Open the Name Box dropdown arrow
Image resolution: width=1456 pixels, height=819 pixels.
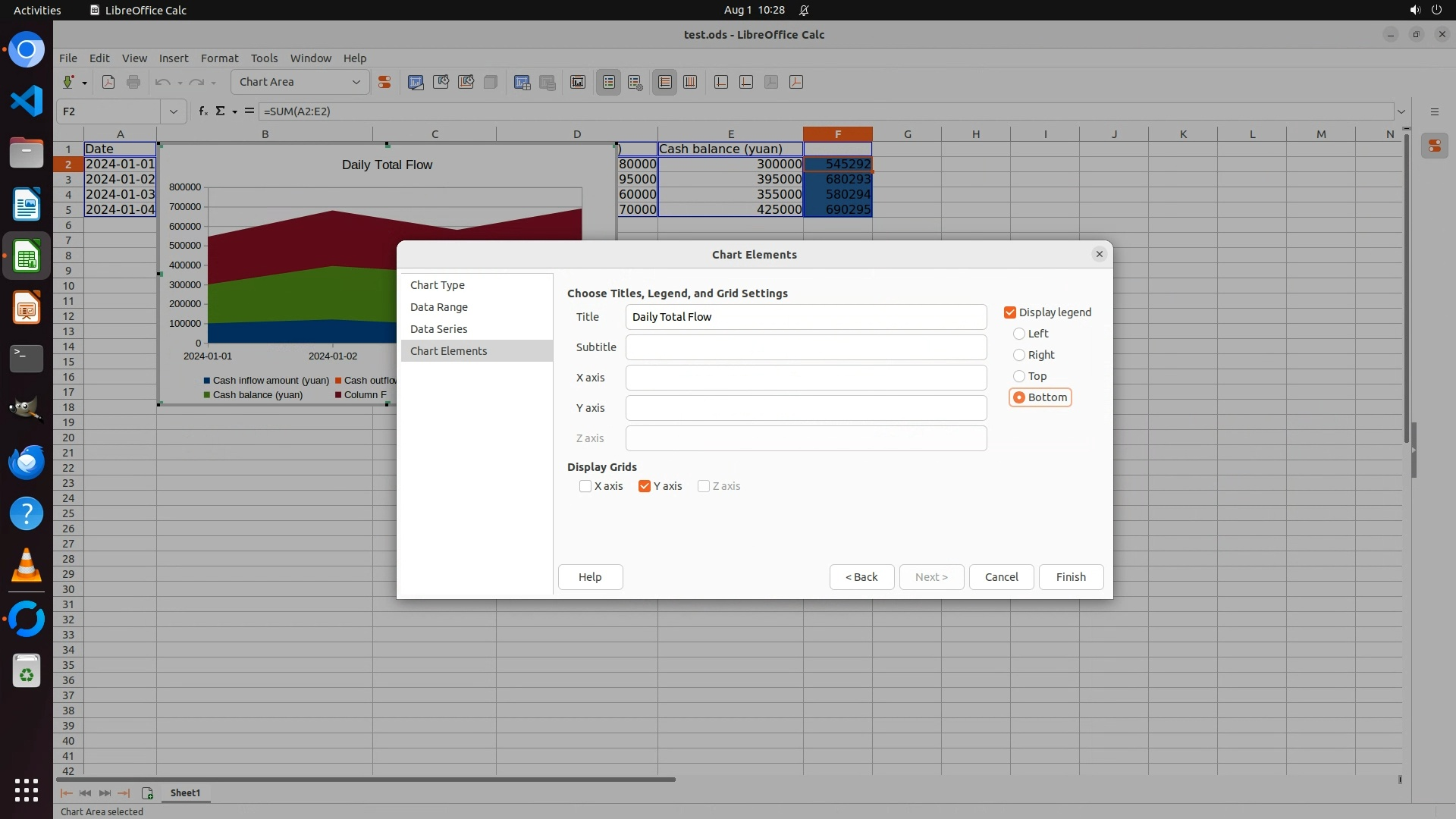(x=174, y=111)
